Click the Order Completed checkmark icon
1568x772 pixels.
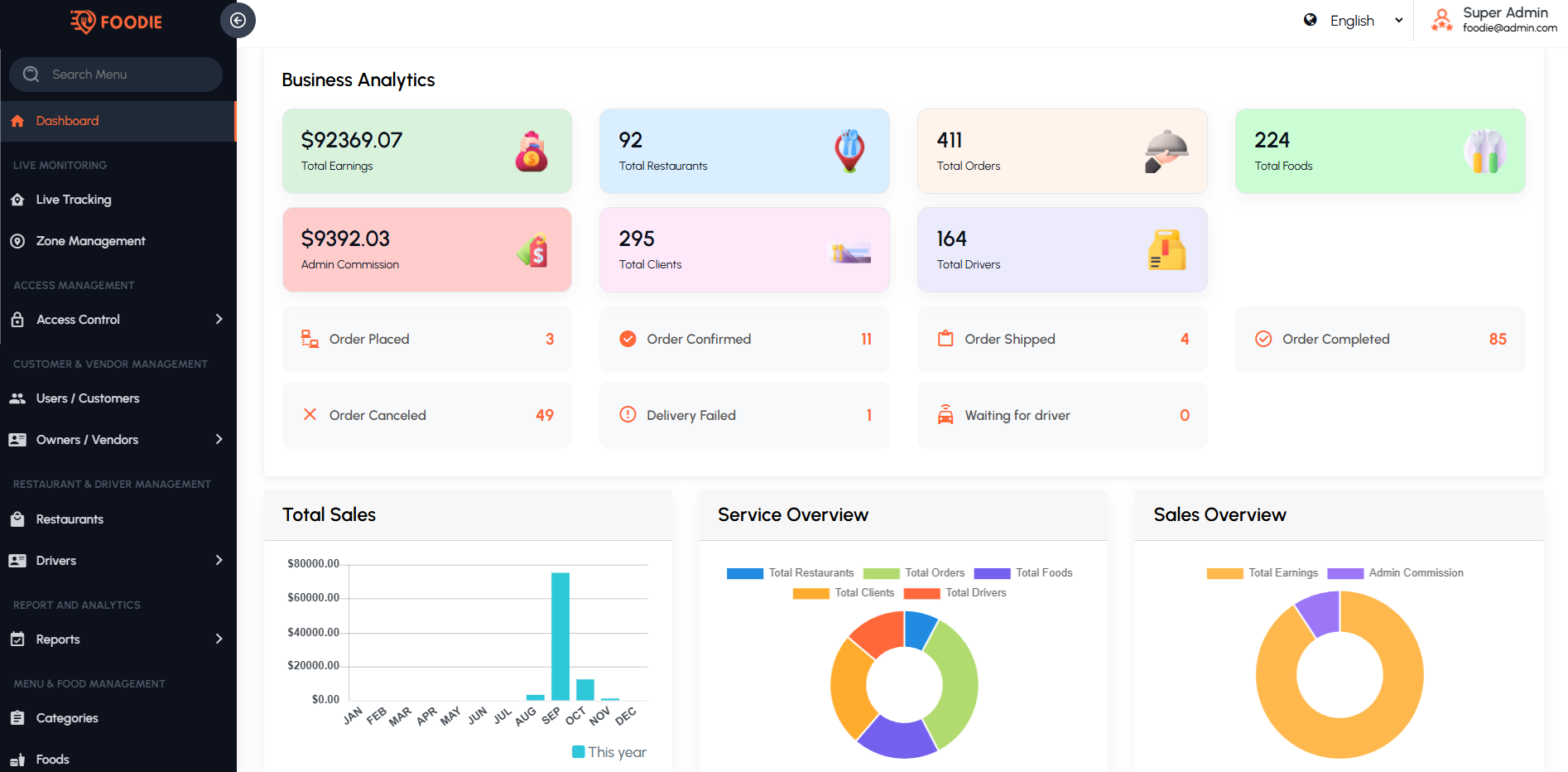(x=1263, y=339)
